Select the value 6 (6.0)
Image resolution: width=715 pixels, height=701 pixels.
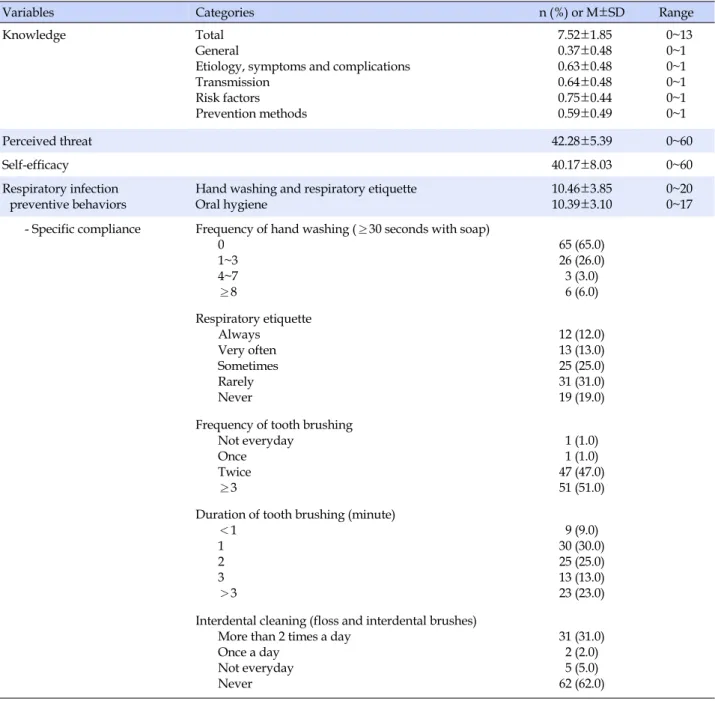click(x=581, y=292)
